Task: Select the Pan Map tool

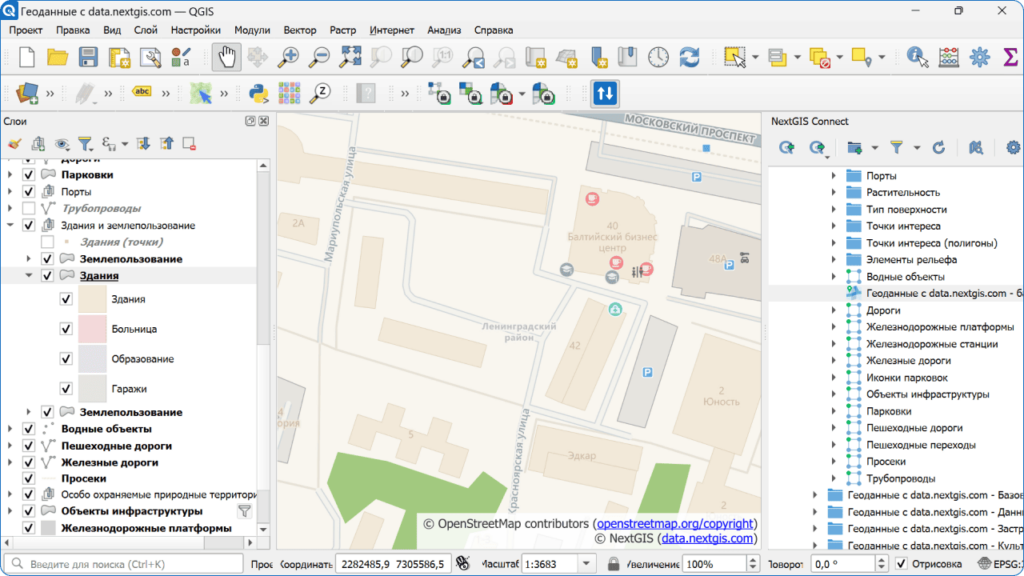Action: tap(226, 57)
